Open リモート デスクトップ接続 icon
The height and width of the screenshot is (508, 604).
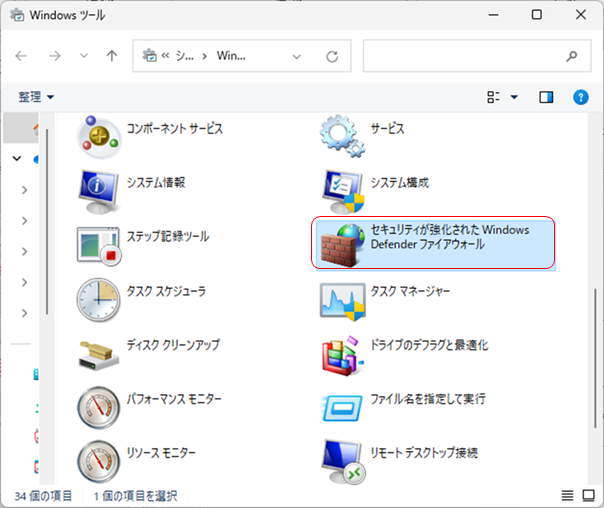[x=341, y=460]
